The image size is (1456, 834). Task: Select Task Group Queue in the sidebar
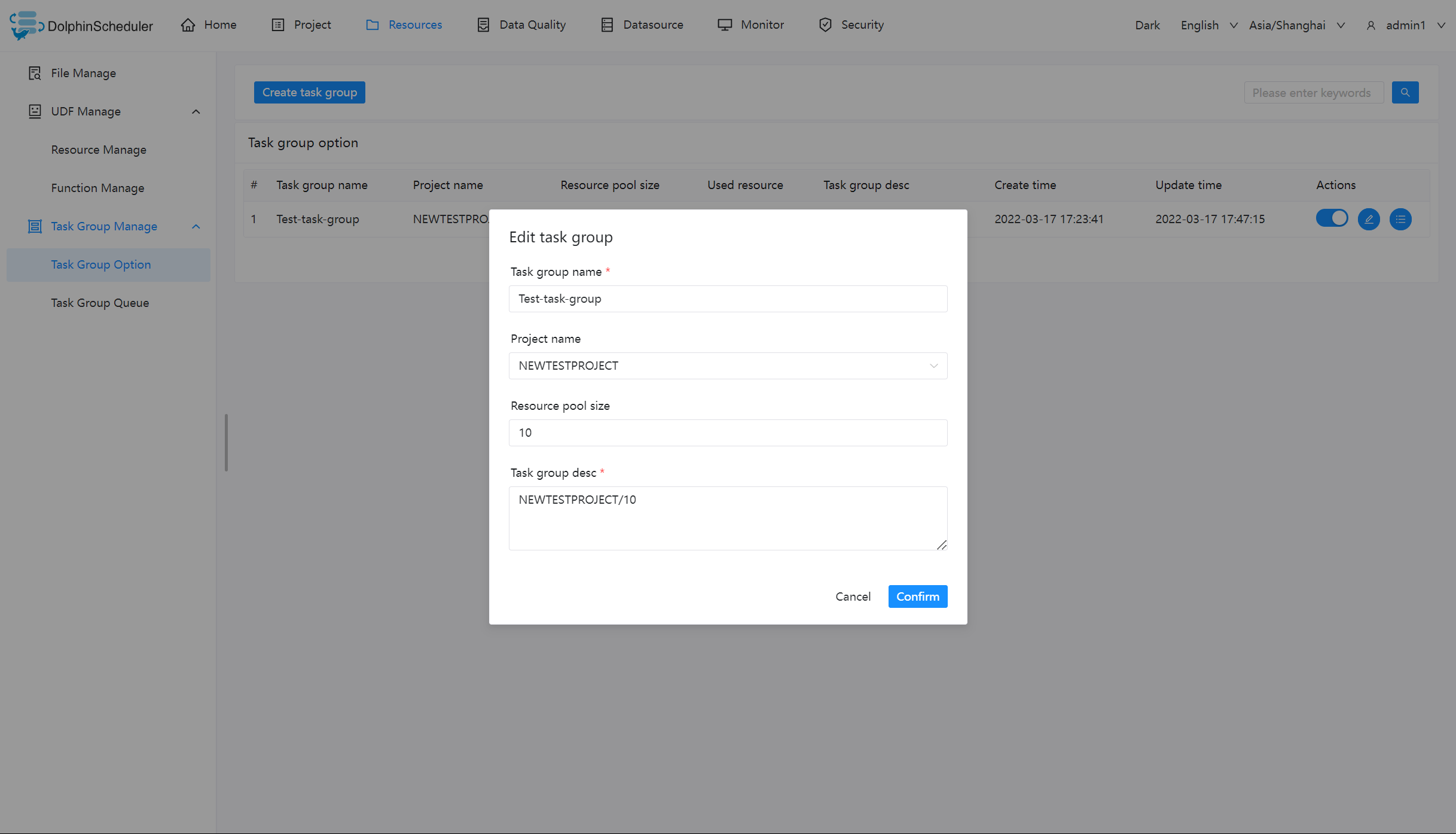point(100,303)
